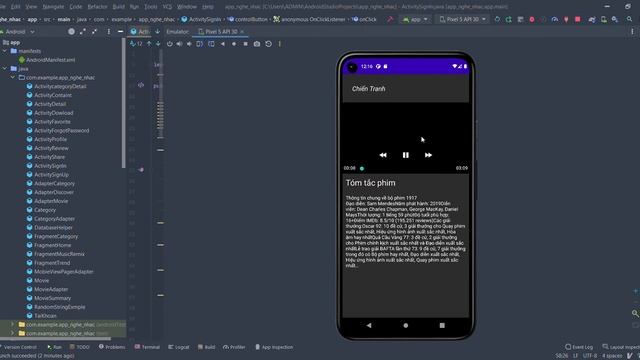Switch to the Pixel 5 API 30 emulator tab
This screenshot has width=640, height=360.
(221, 31)
